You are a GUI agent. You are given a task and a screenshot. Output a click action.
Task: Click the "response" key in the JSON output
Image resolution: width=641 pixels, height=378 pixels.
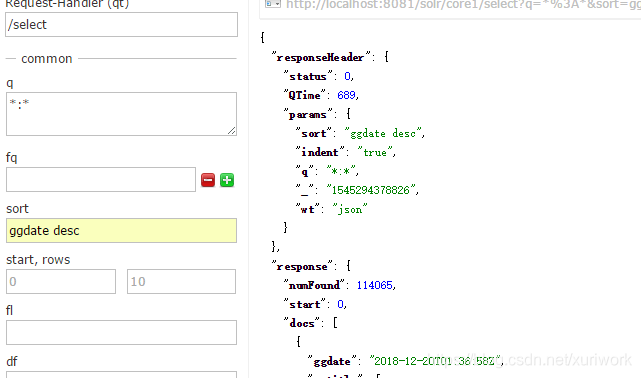[303, 266]
